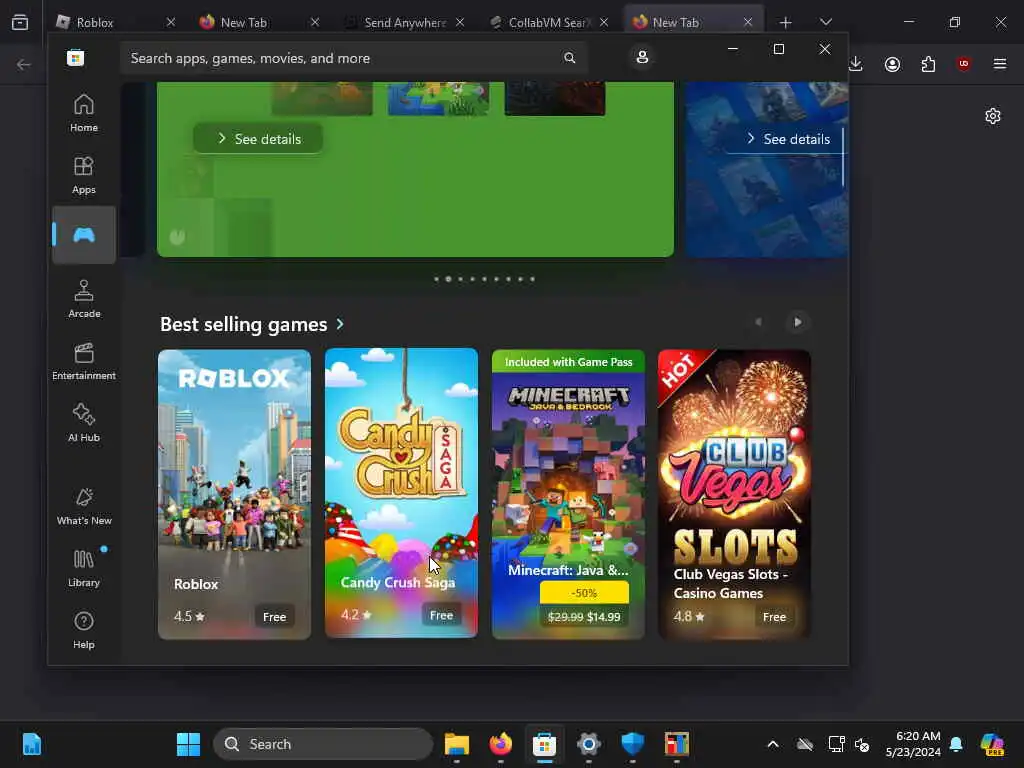
Task: Show hidden system tray icons
Action: pyautogui.click(x=773, y=744)
